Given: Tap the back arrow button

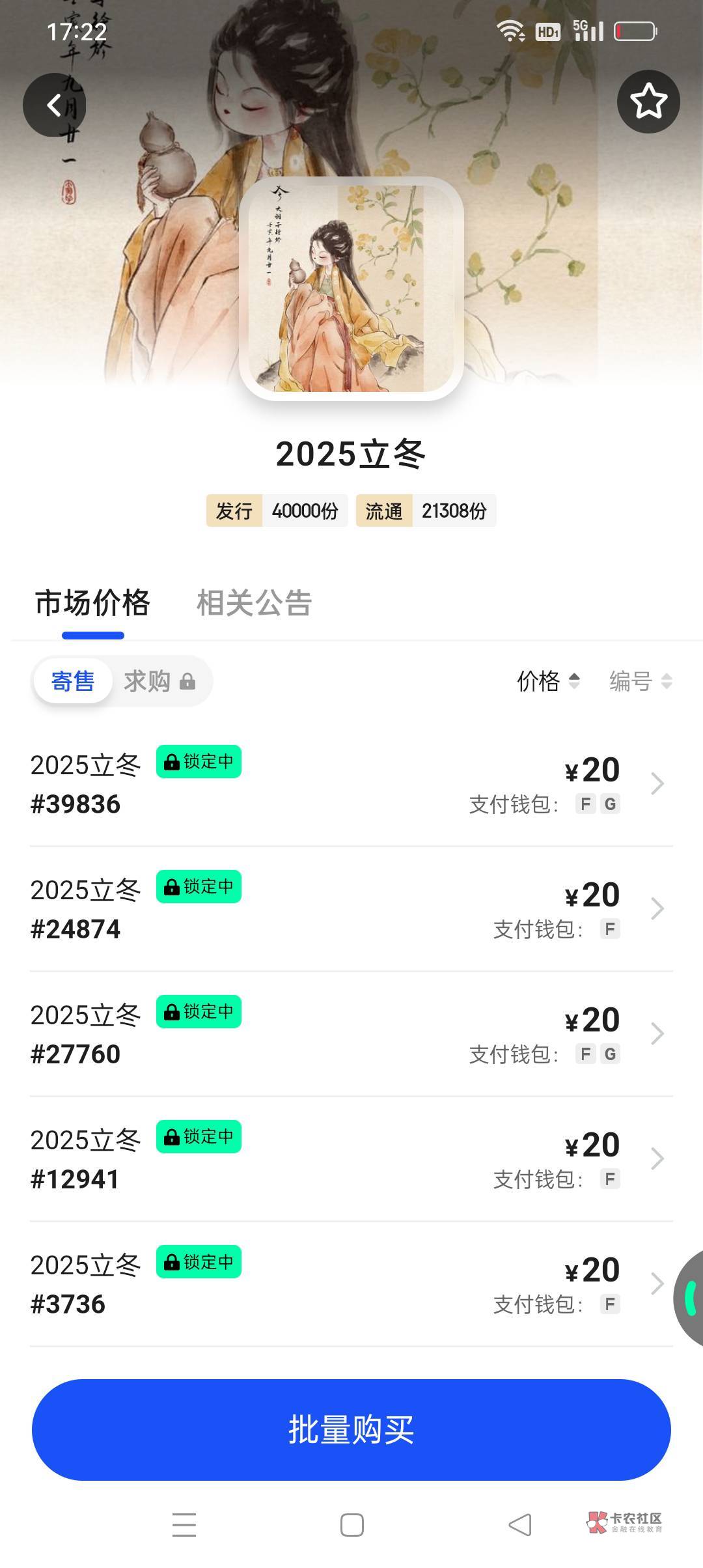Looking at the screenshot, I should (x=55, y=105).
